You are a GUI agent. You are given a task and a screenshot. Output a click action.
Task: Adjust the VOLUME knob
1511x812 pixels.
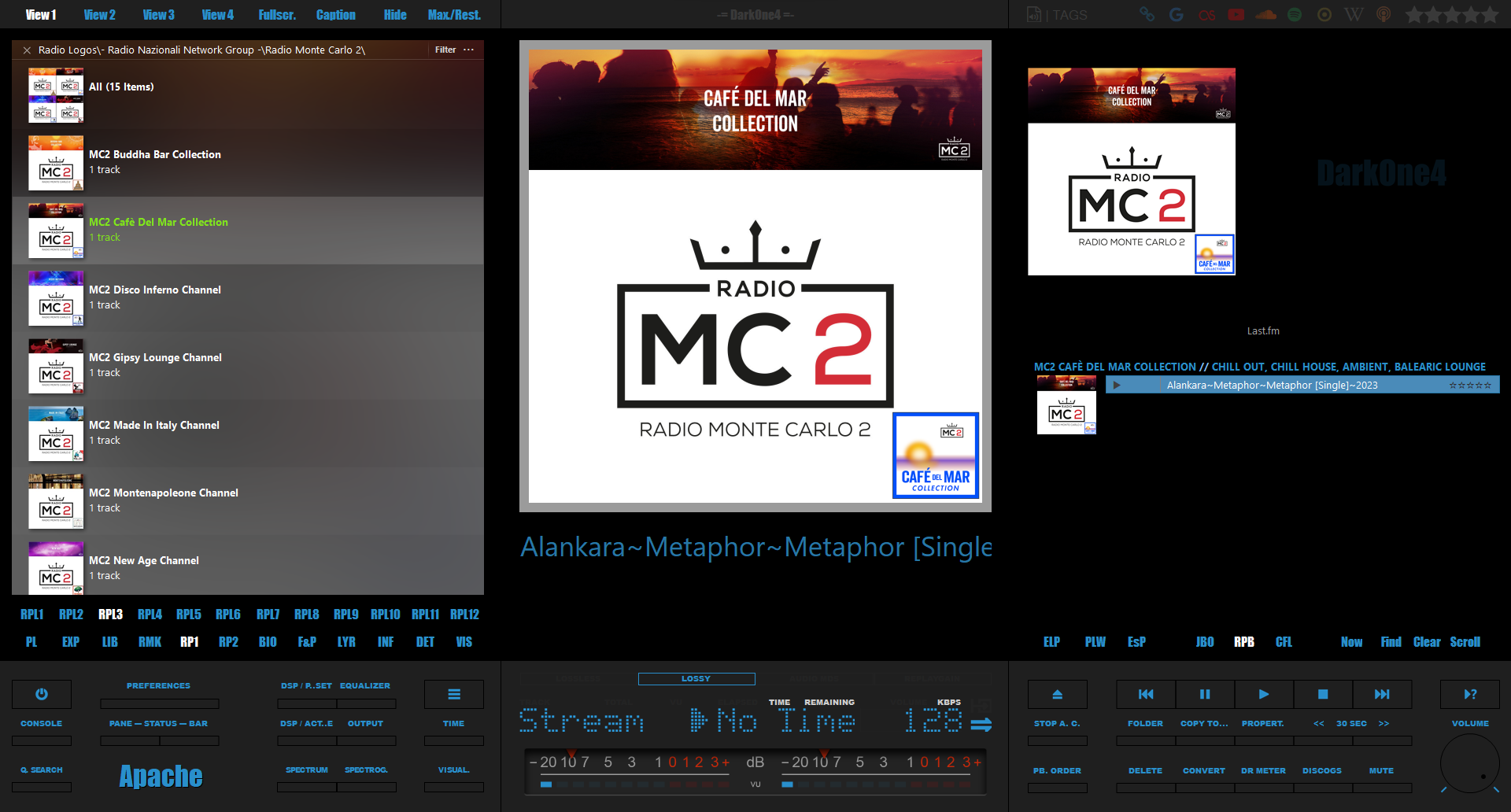[x=1470, y=764]
